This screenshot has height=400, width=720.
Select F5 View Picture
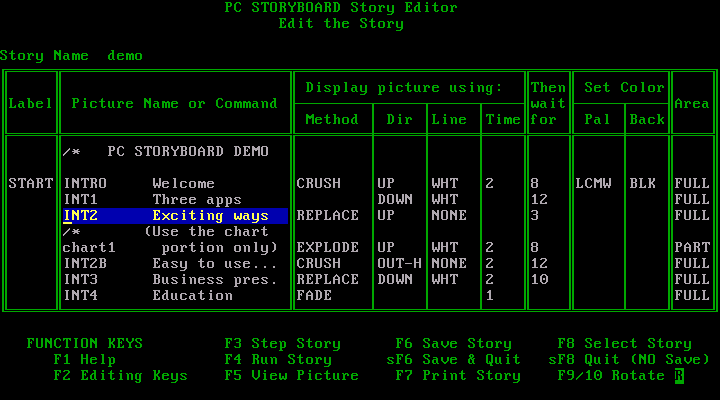[291, 376]
